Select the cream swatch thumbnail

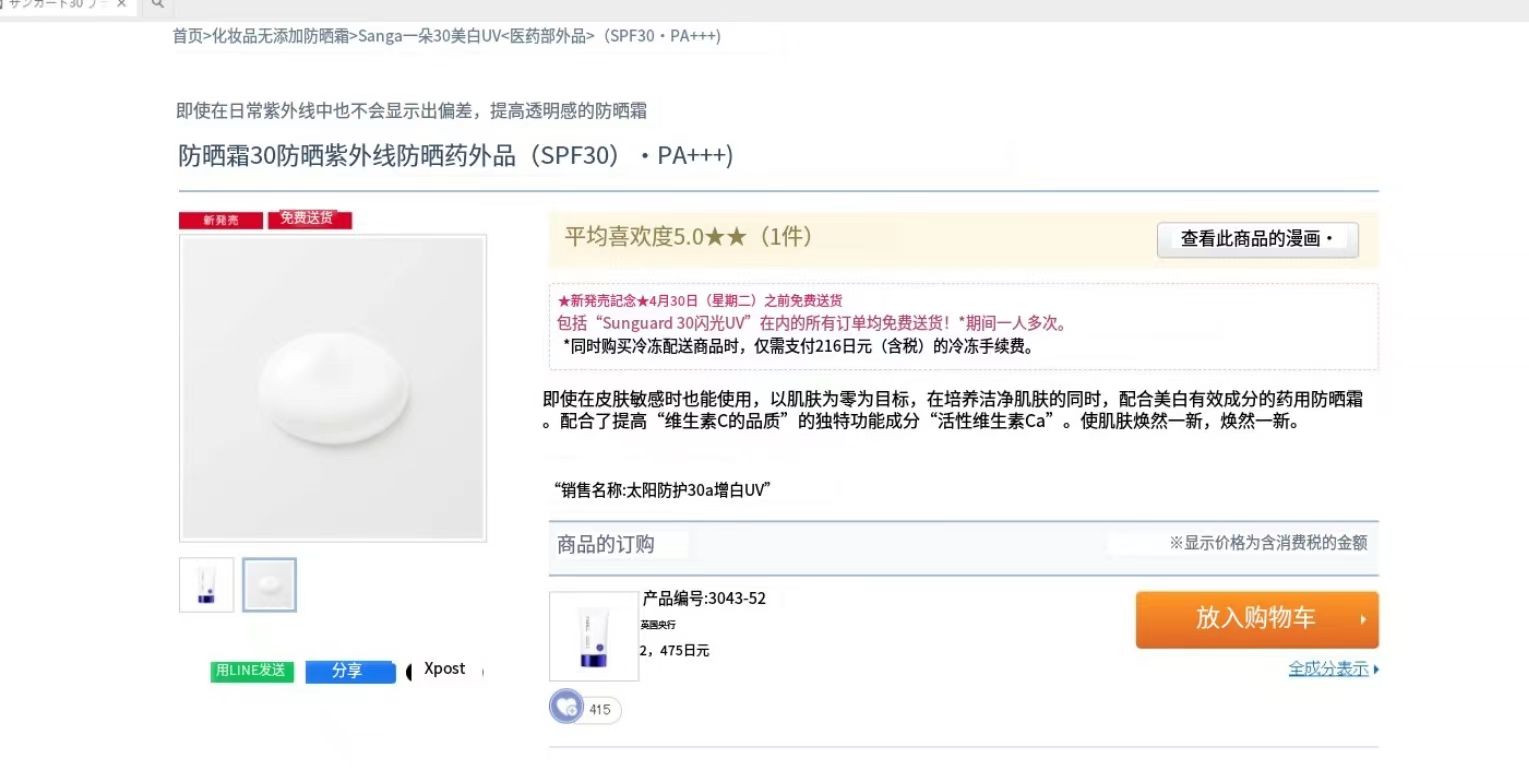pyautogui.click(x=270, y=585)
